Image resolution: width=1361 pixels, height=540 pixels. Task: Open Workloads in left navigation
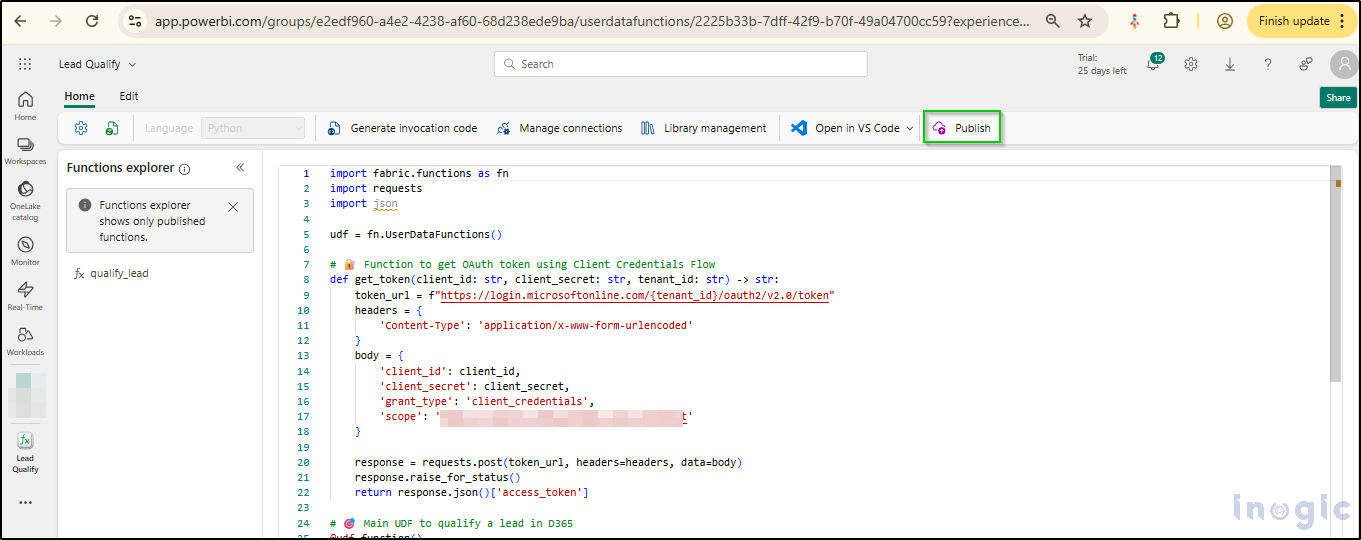25,340
